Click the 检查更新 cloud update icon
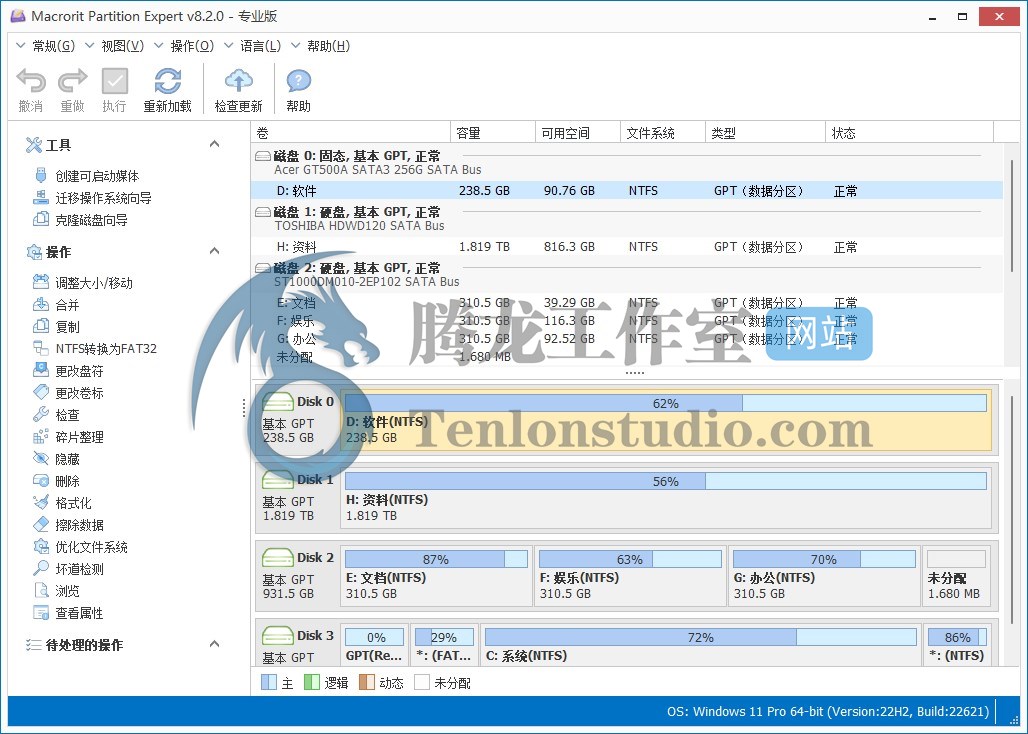The image size is (1028, 734). (x=238, y=82)
